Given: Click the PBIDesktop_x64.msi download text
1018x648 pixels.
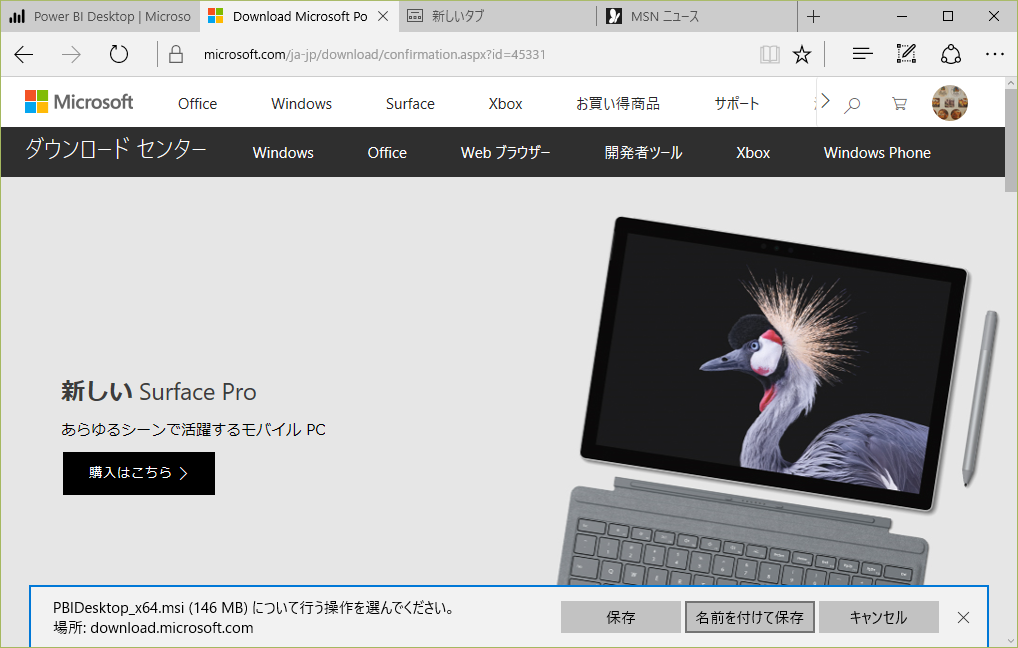Looking at the screenshot, I should click(253, 608).
